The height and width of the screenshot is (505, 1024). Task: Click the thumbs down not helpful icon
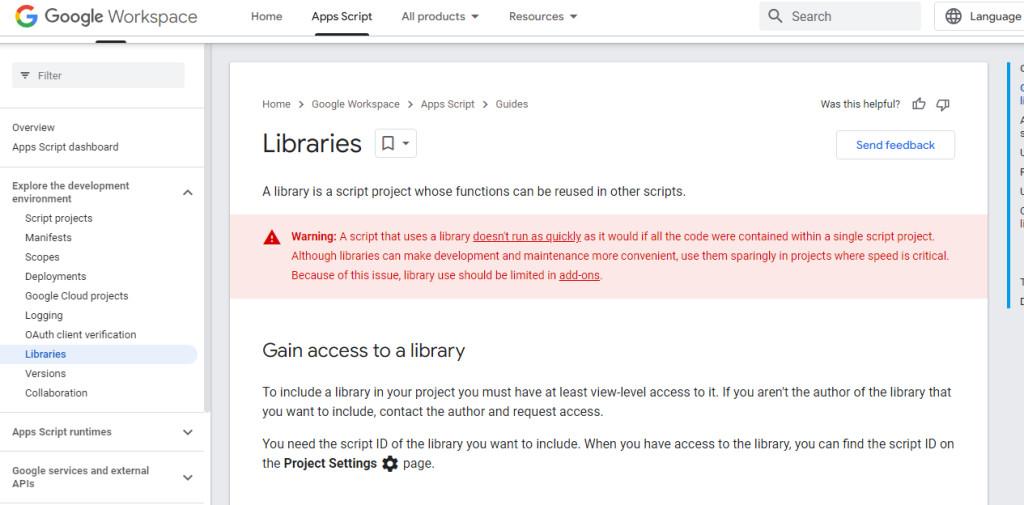click(942, 104)
